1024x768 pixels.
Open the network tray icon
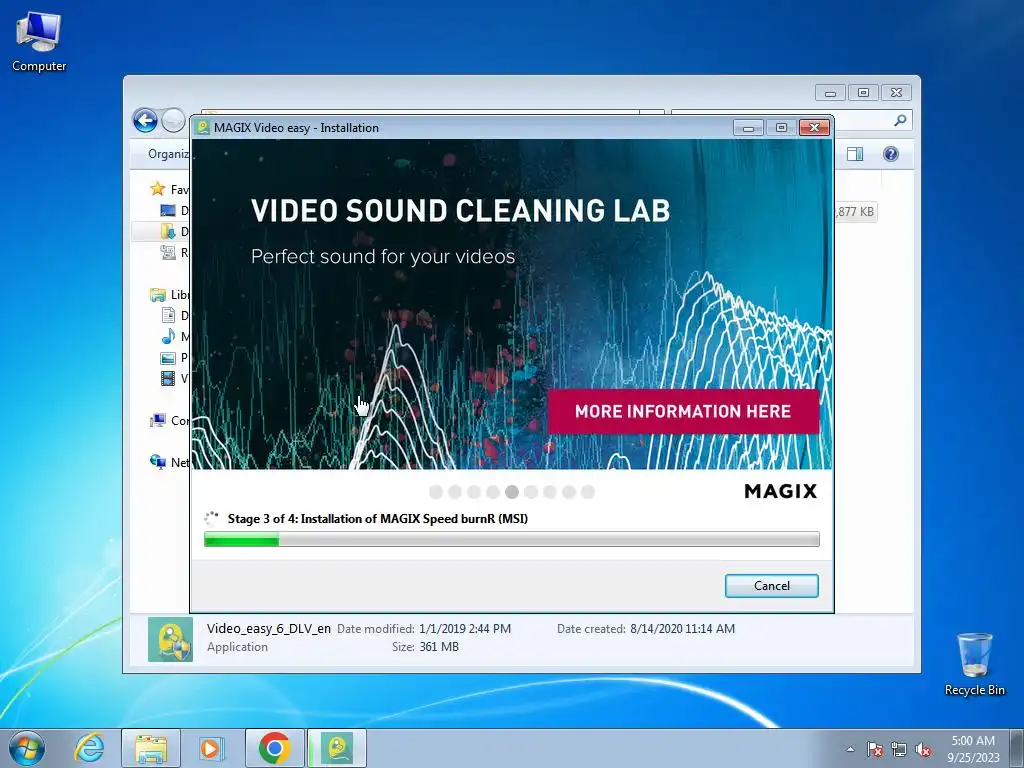coord(899,749)
